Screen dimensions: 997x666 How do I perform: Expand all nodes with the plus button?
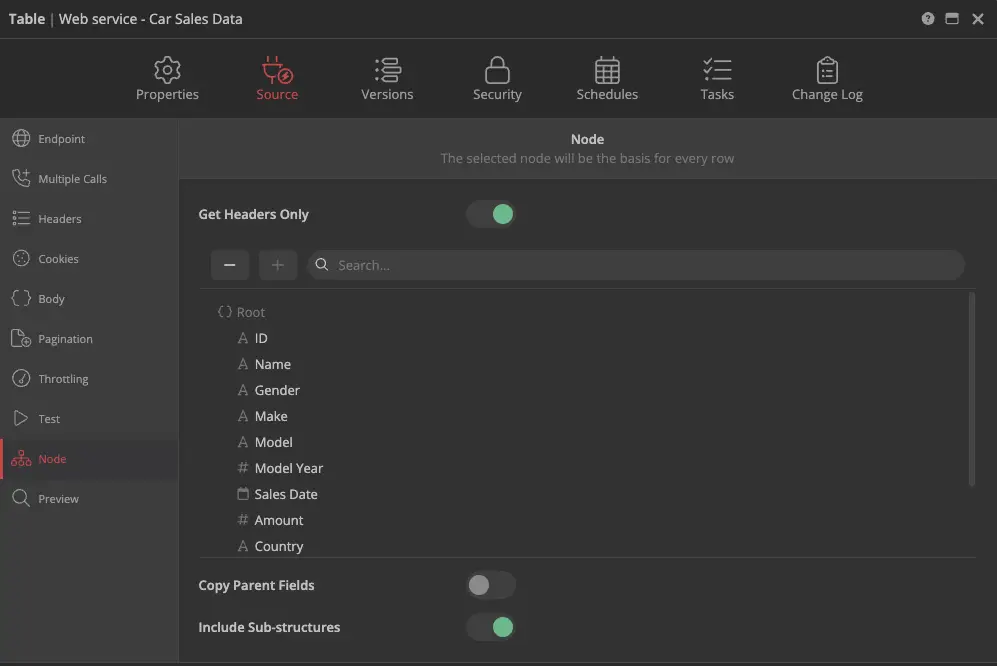278,265
